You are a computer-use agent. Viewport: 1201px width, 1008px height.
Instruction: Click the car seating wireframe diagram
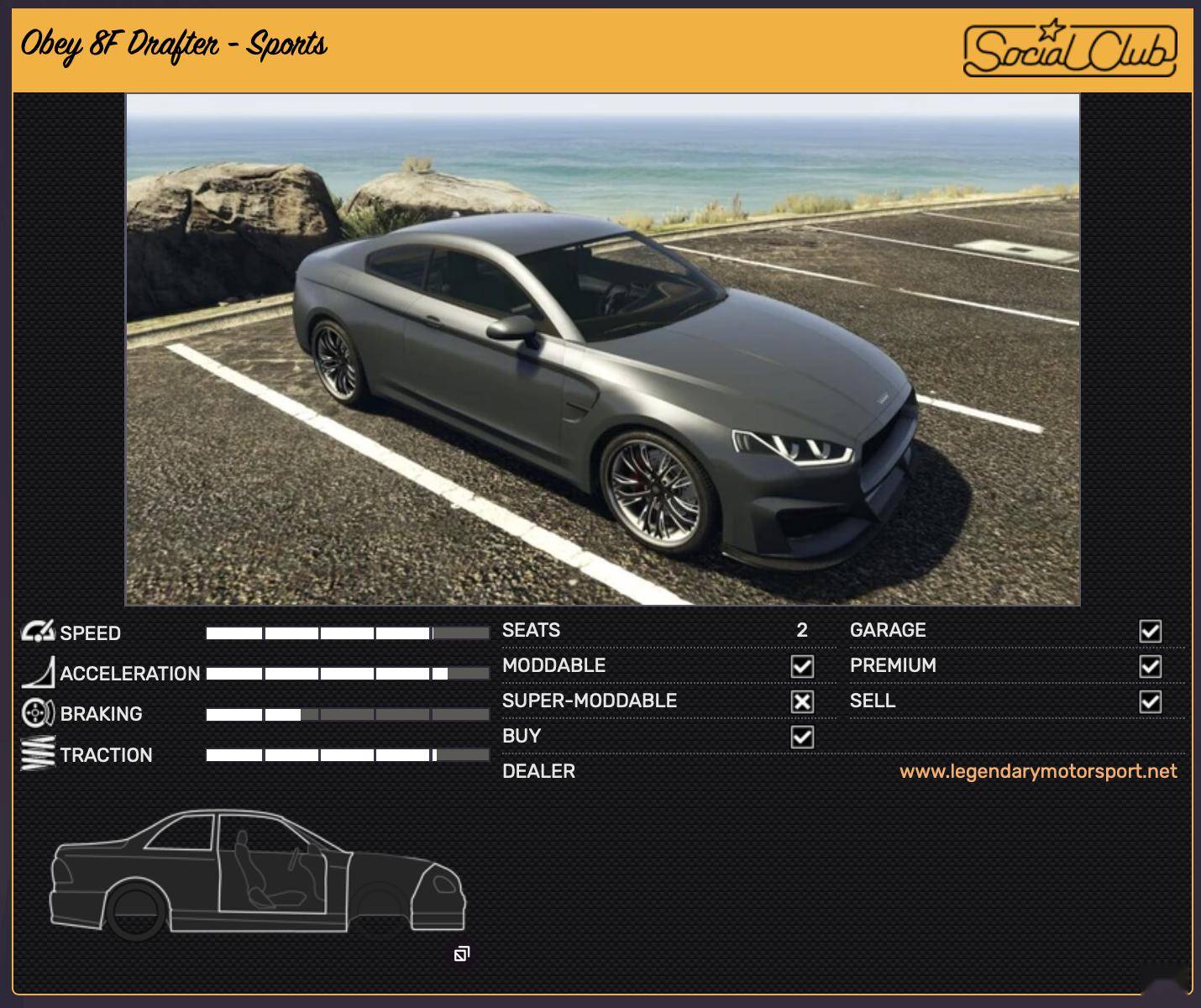[x=259, y=874]
